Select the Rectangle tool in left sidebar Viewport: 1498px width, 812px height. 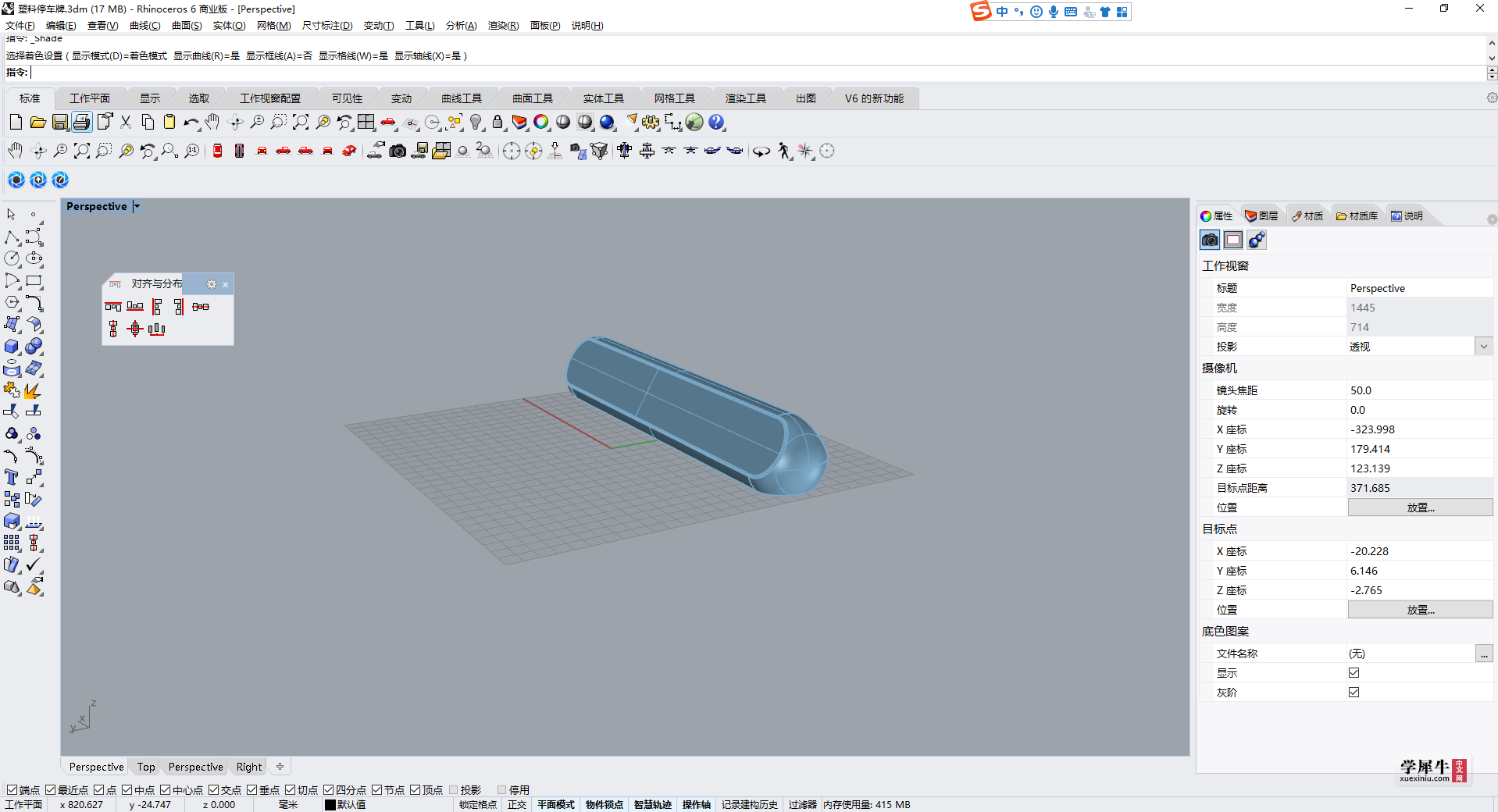pyautogui.click(x=34, y=280)
